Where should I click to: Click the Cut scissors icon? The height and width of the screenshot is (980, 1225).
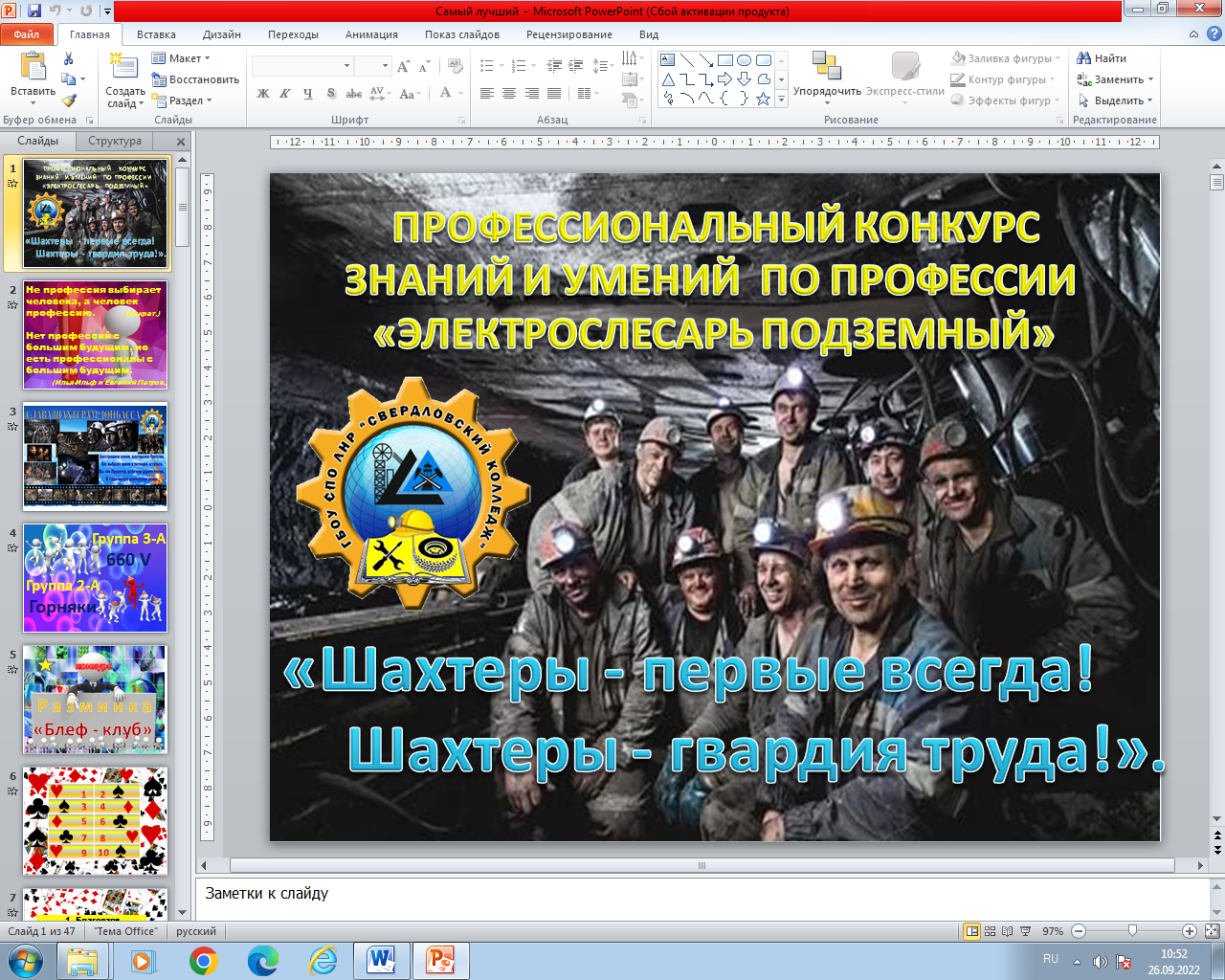point(68,58)
